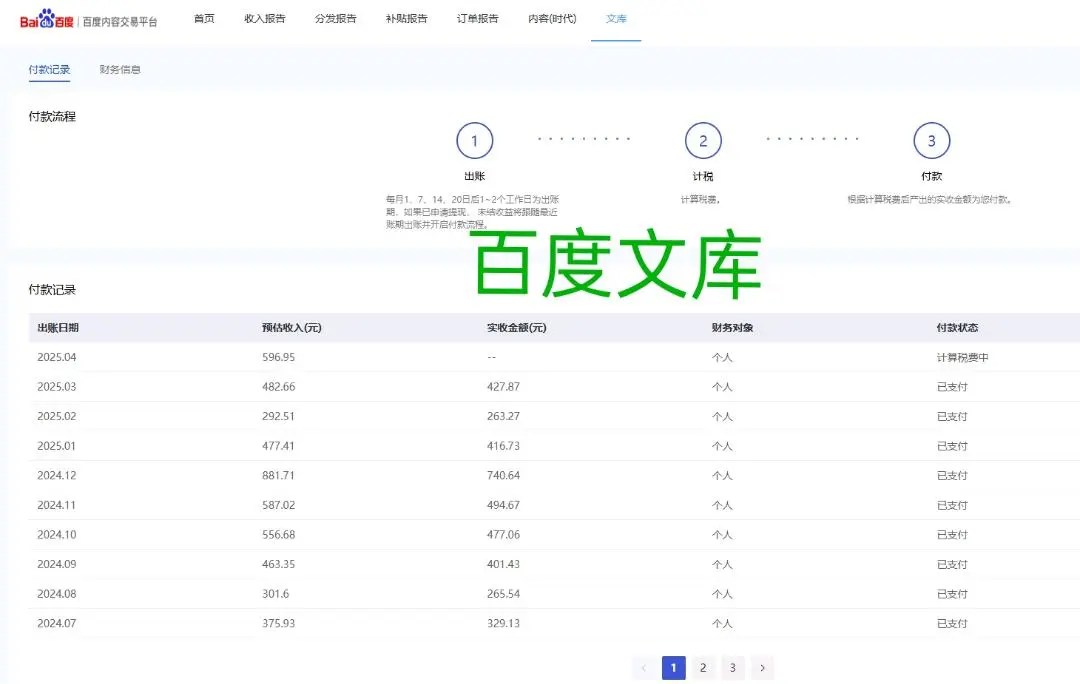Select the 2024.12 date cell
1080x684 pixels.
(56, 475)
